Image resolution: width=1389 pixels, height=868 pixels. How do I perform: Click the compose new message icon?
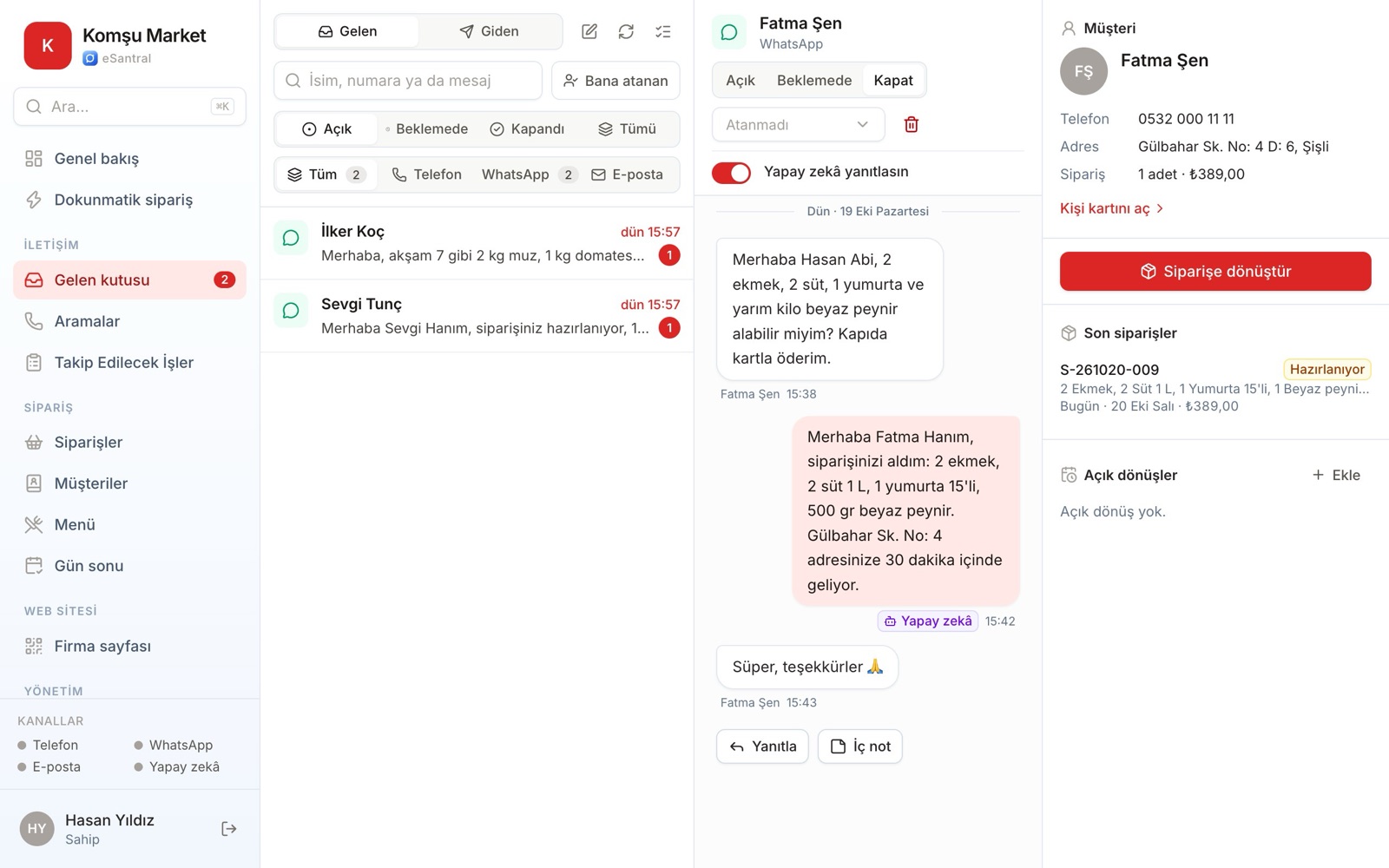point(589,31)
